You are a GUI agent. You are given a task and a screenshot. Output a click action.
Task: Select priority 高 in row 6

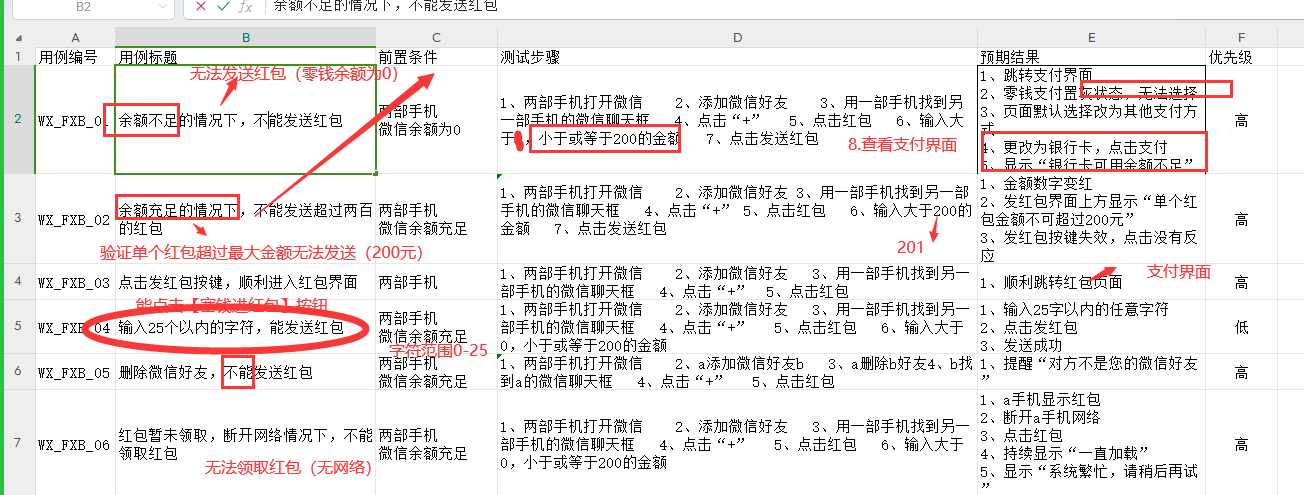[1241, 371]
